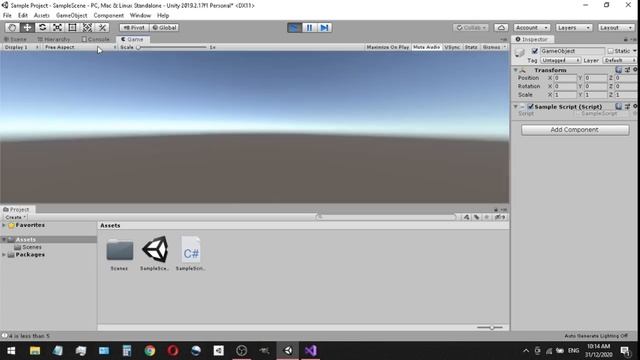Open the Tag Untagged dropdown
640x360 pixels.
coord(560,60)
